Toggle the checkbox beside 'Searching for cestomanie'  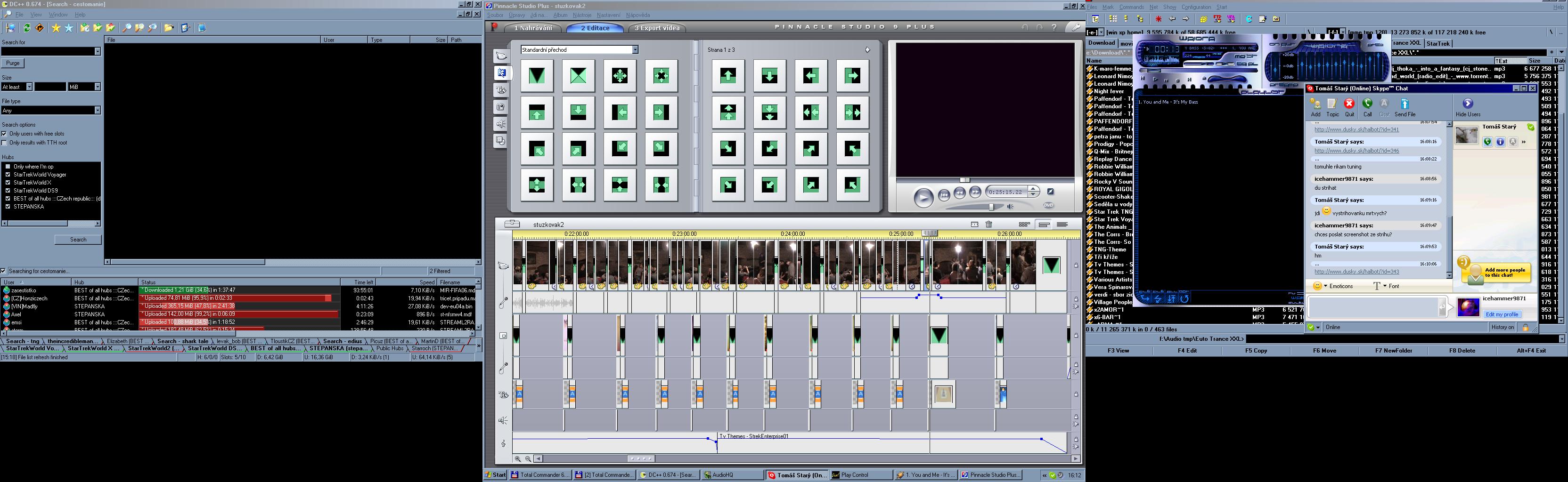click(4, 271)
